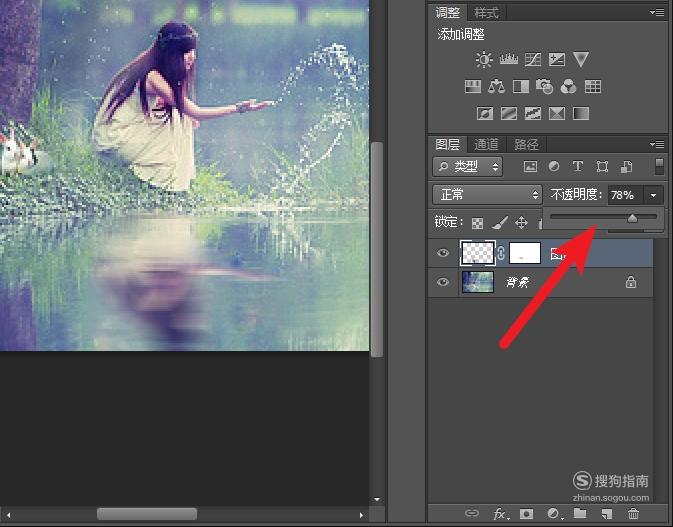Open the adjustments panel flyout menu
Image resolution: width=673 pixels, height=527 pixels.
657,12
